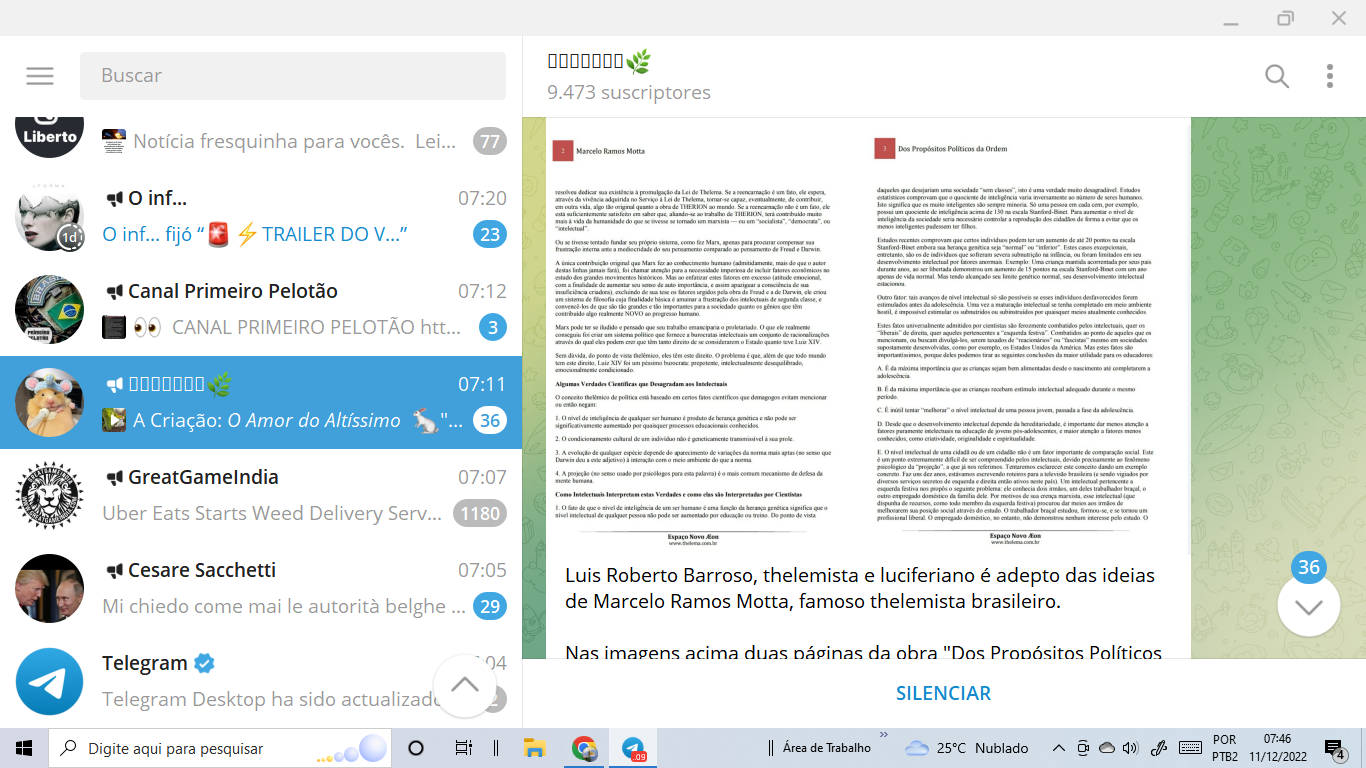This screenshot has height=768, width=1366.
Task: Click unread badge 23 on 'O inf...' chat
Action: point(490,234)
